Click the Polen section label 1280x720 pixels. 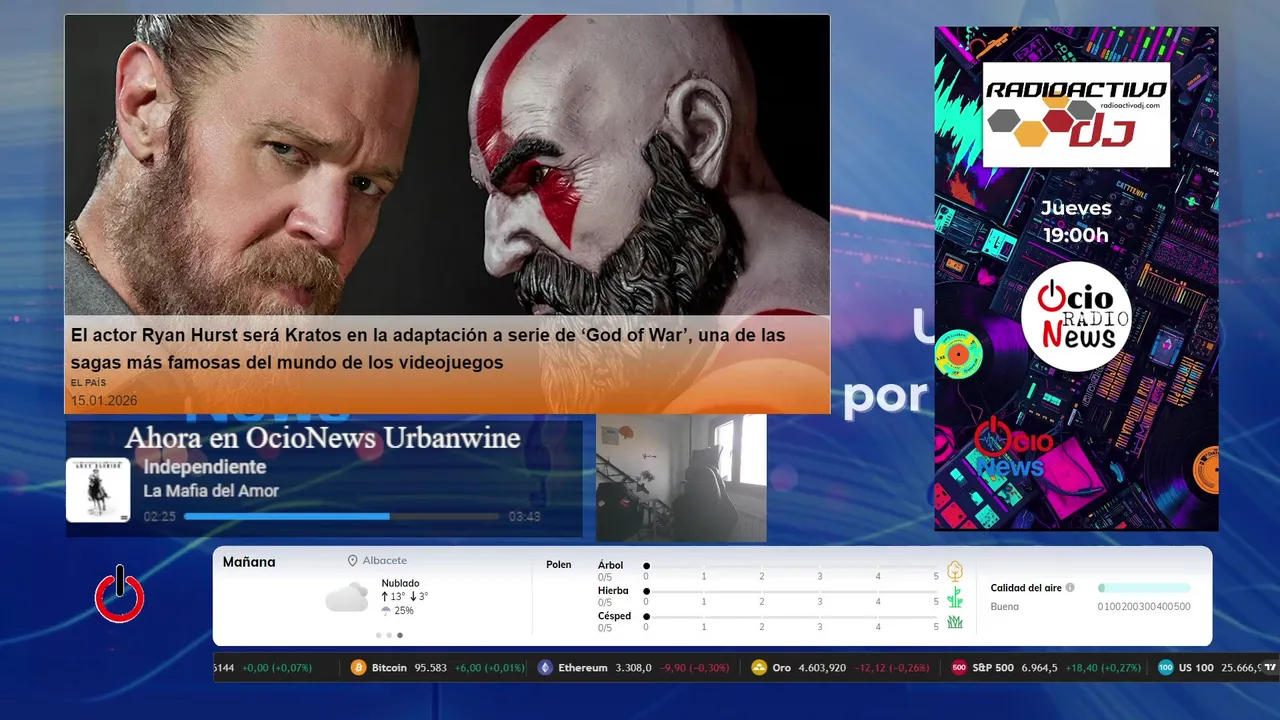[x=559, y=565]
